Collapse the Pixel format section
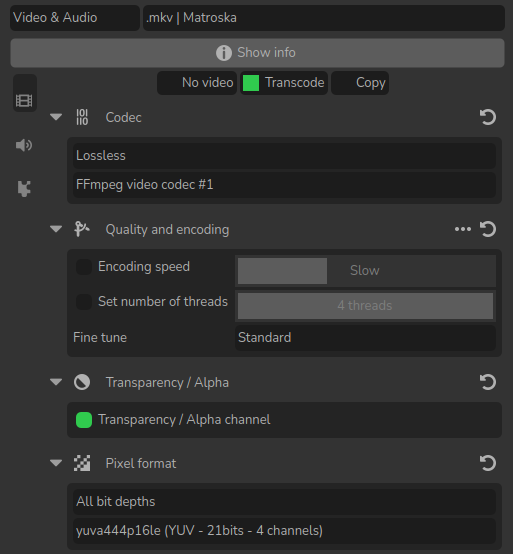 [x=56, y=463]
